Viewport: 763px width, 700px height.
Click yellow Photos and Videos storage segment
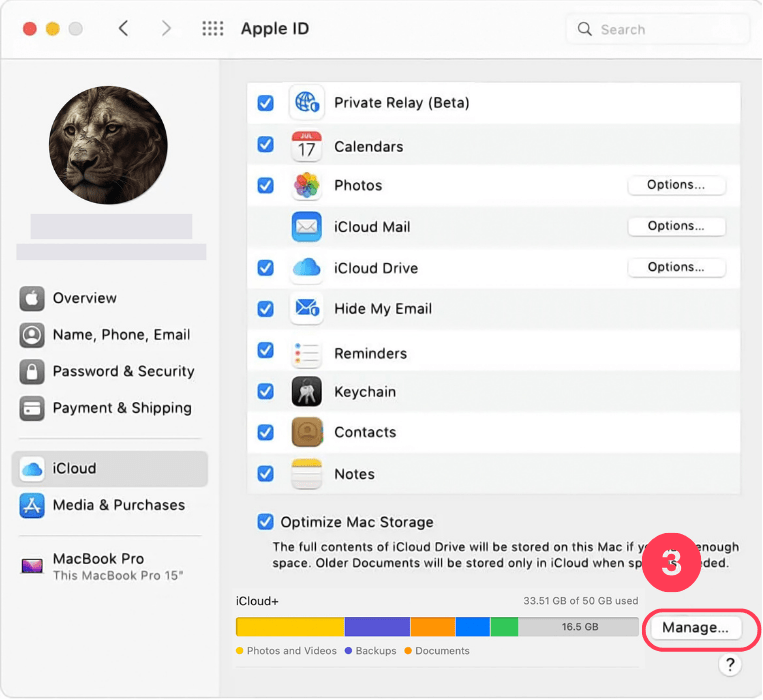click(290, 627)
